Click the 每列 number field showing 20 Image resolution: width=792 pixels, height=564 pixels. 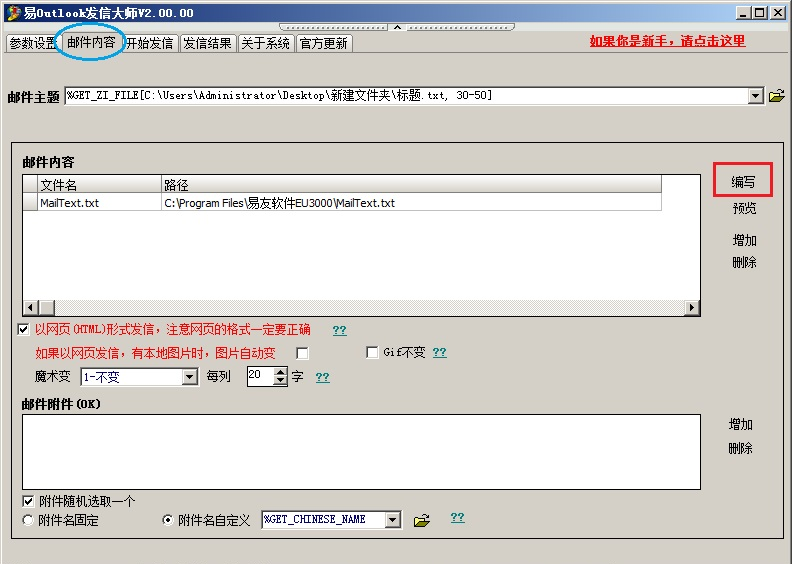click(260, 377)
